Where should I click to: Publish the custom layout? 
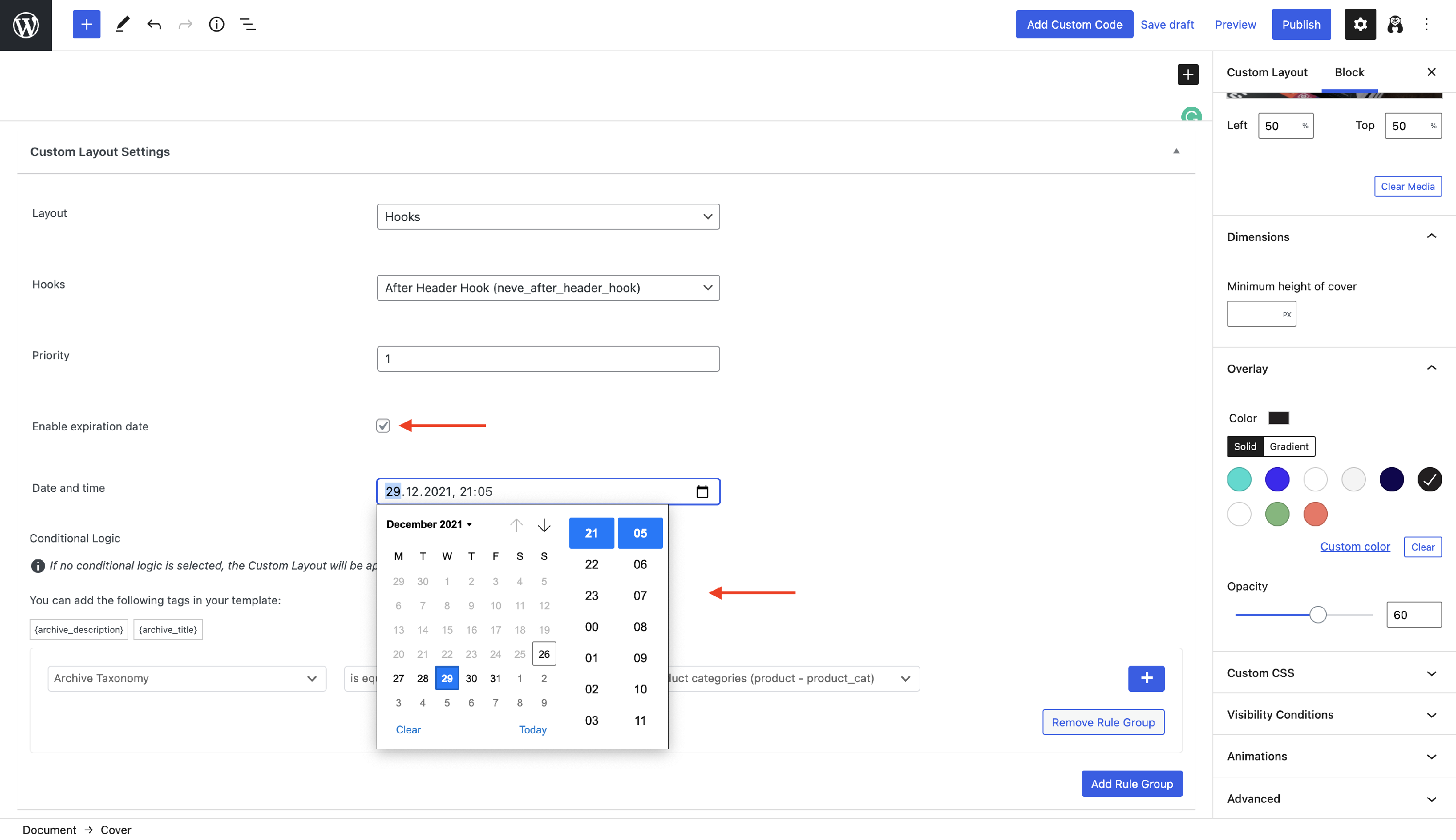coord(1302,24)
